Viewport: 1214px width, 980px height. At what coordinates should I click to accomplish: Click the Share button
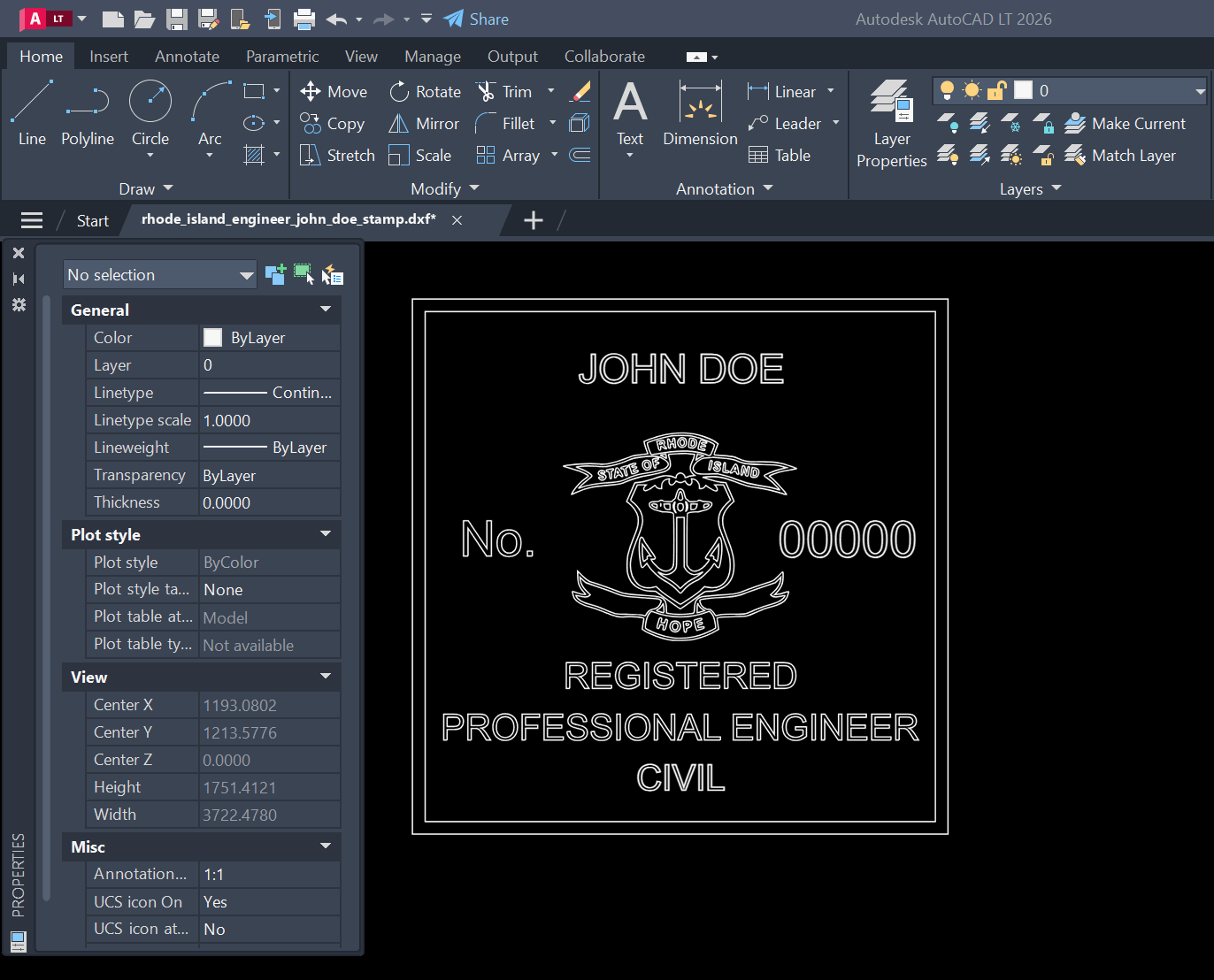click(476, 19)
